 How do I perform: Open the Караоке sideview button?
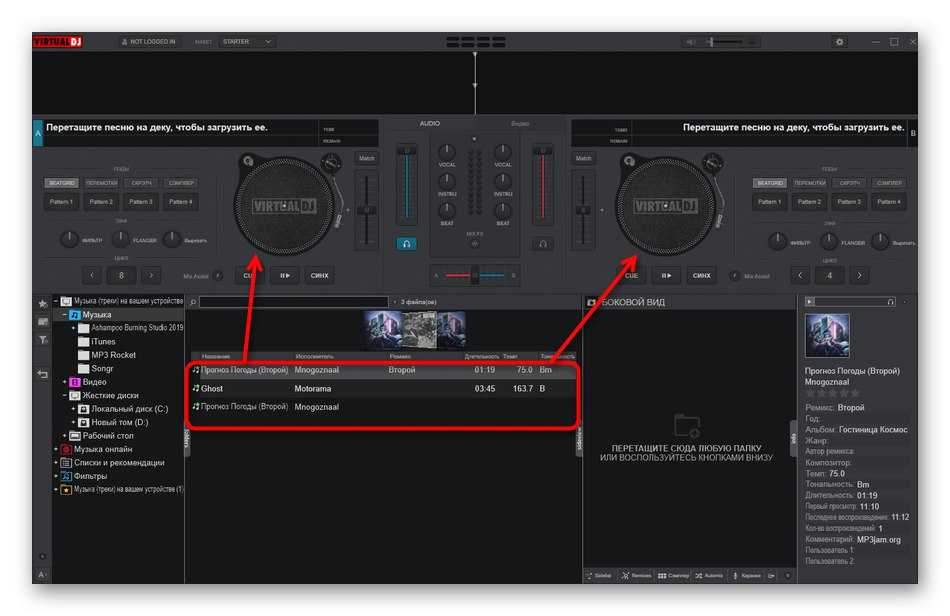[746, 575]
